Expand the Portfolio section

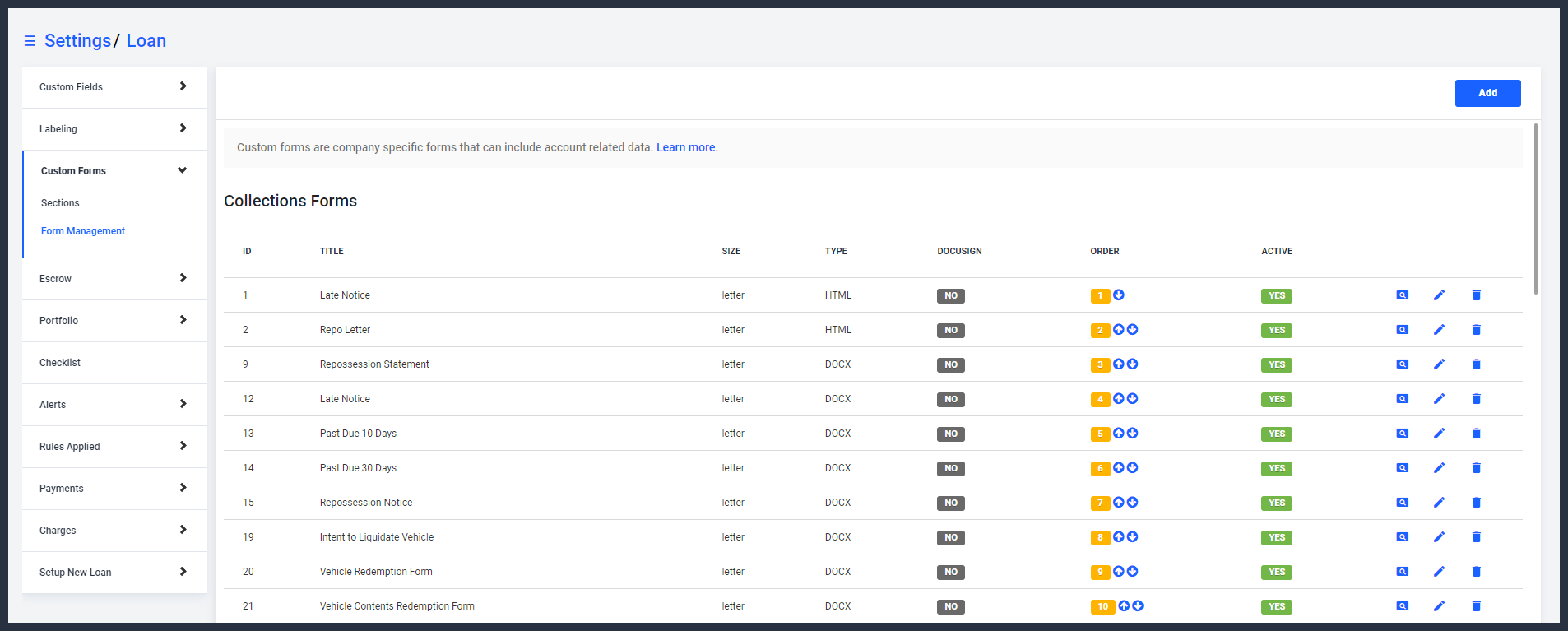[114, 321]
